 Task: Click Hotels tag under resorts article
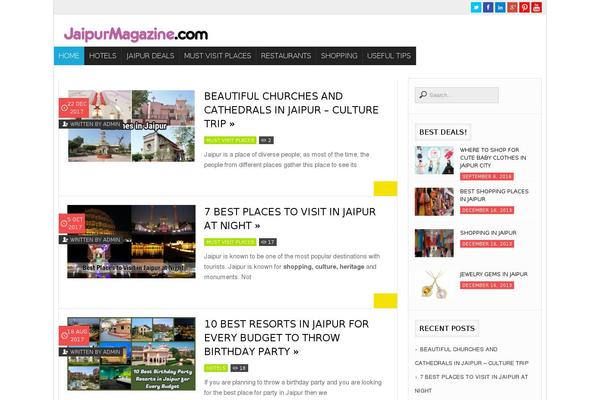216,368
